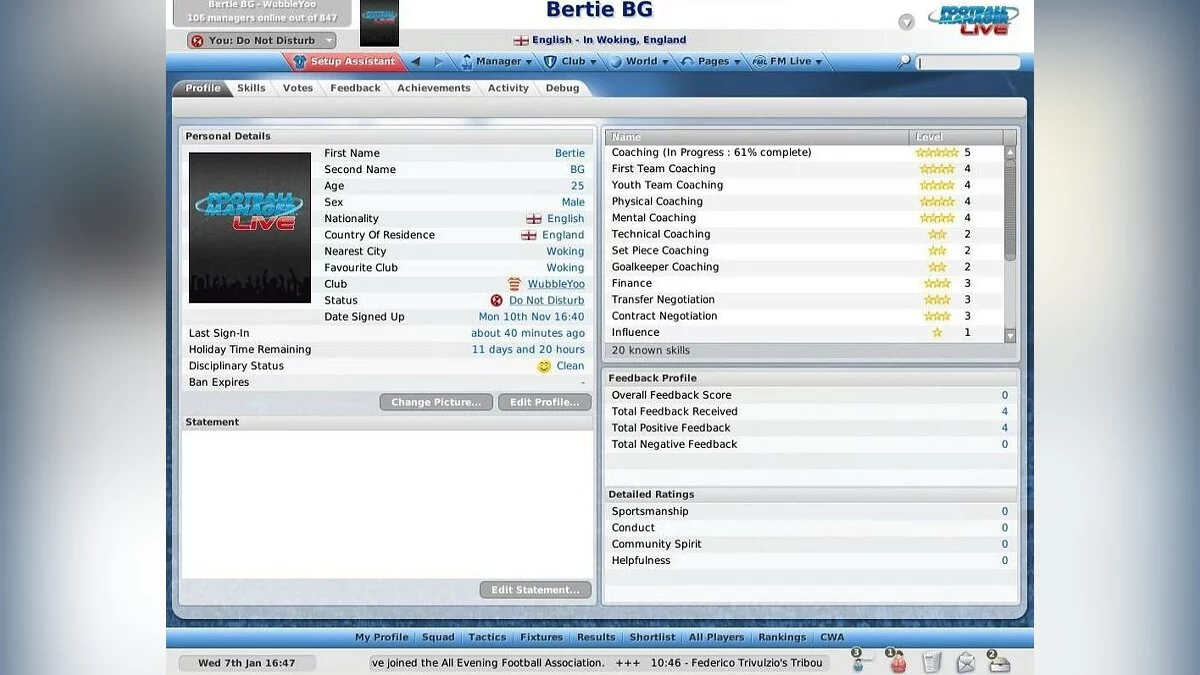
Task: Click the back navigation arrow
Action: click(416, 62)
